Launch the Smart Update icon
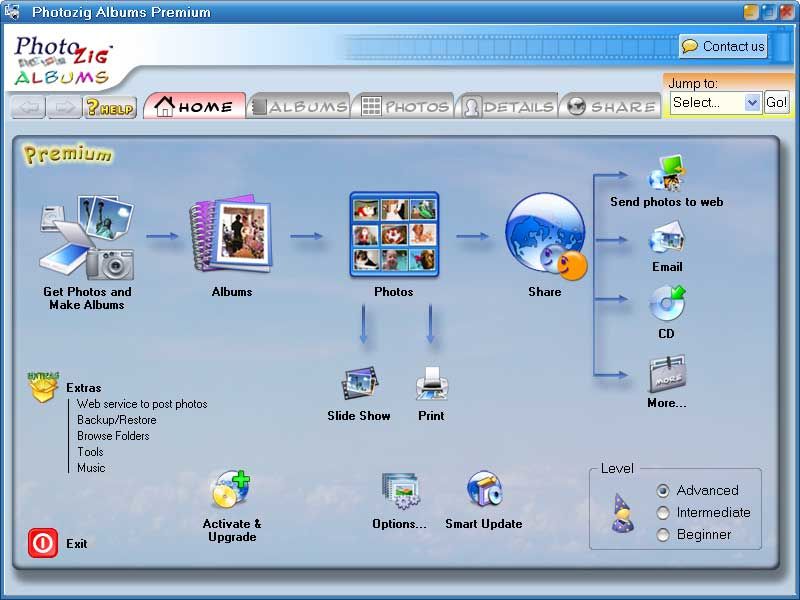Viewport: 800px width, 600px height. pyautogui.click(x=484, y=490)
